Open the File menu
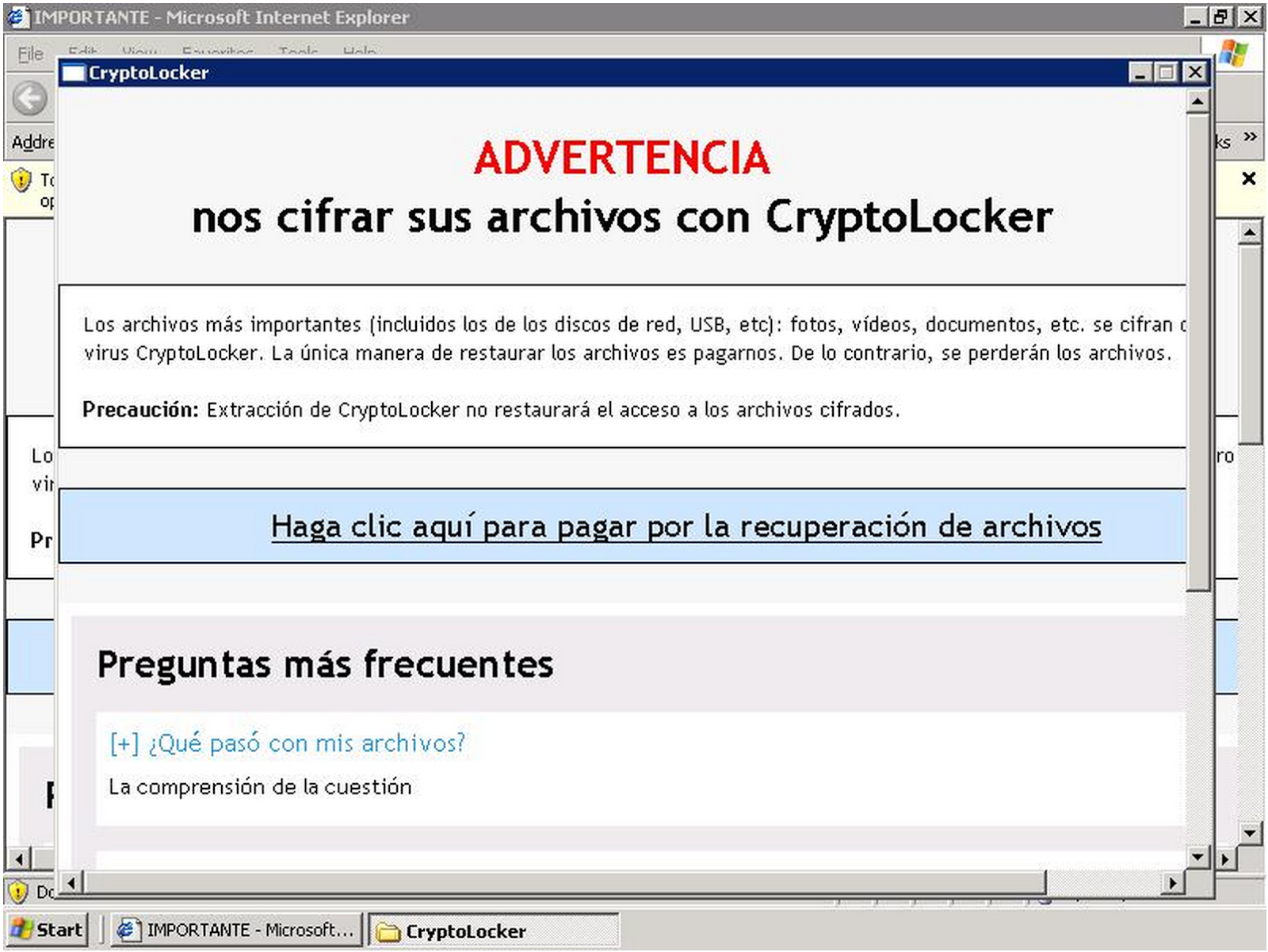1268x952 pixels. coord(30,54)
